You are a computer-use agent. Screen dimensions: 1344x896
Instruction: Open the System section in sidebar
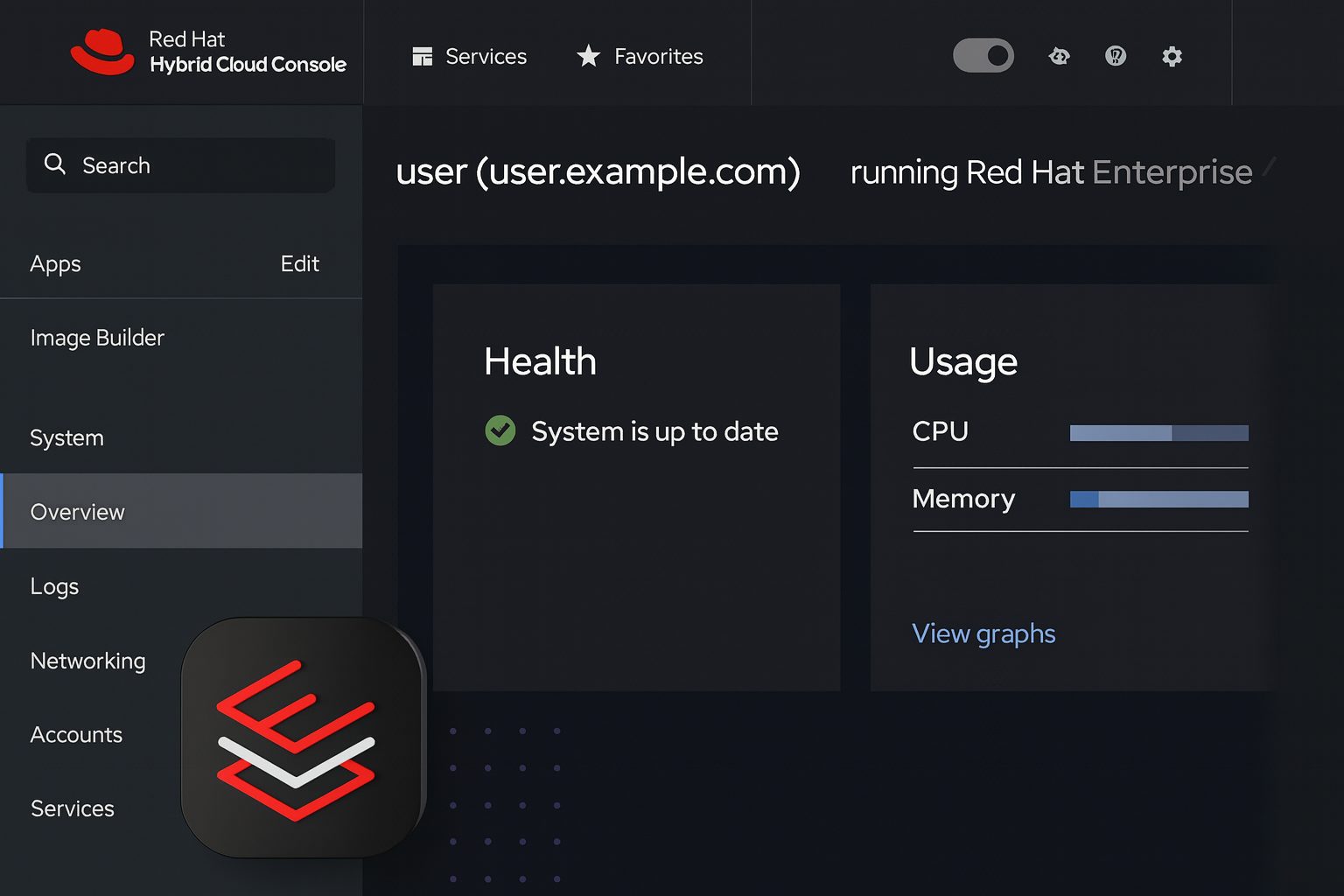66,437
